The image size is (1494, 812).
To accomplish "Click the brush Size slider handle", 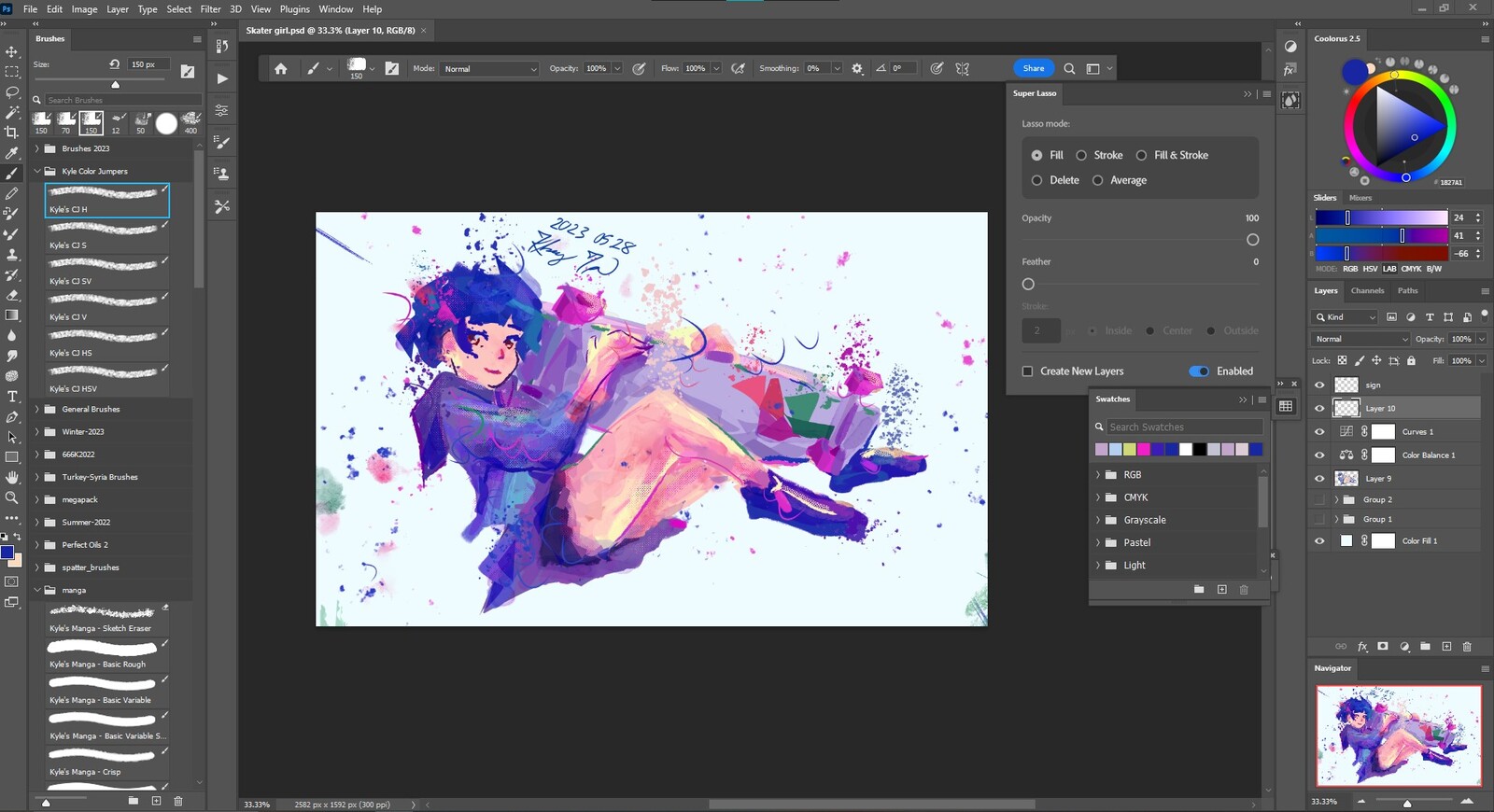I will point(116,84).
